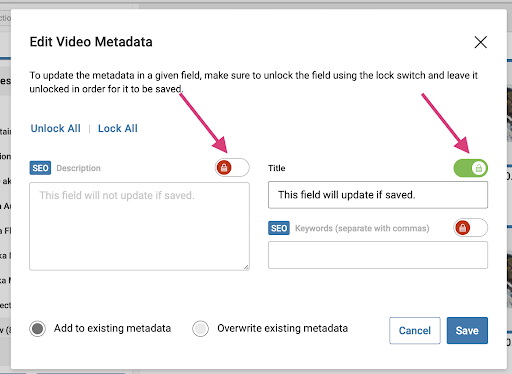
Task: Click the resize grip of the Description box
Action: 246,267
